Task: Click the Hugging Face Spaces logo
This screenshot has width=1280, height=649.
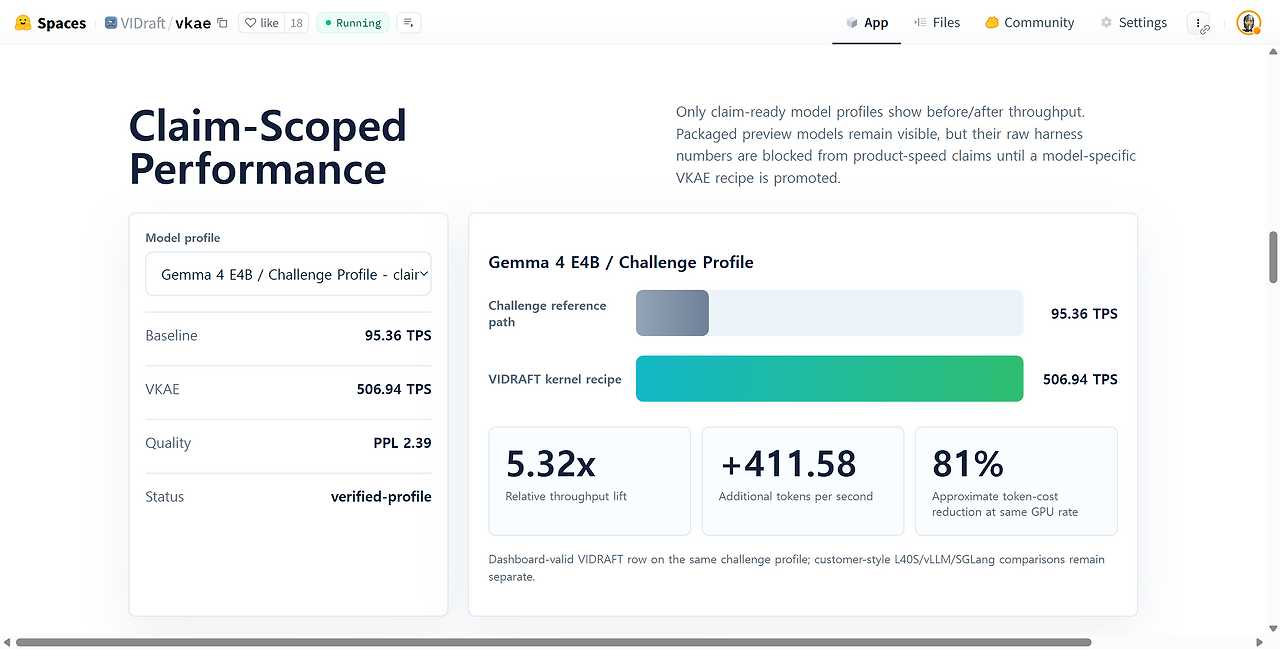Action: 23,23
